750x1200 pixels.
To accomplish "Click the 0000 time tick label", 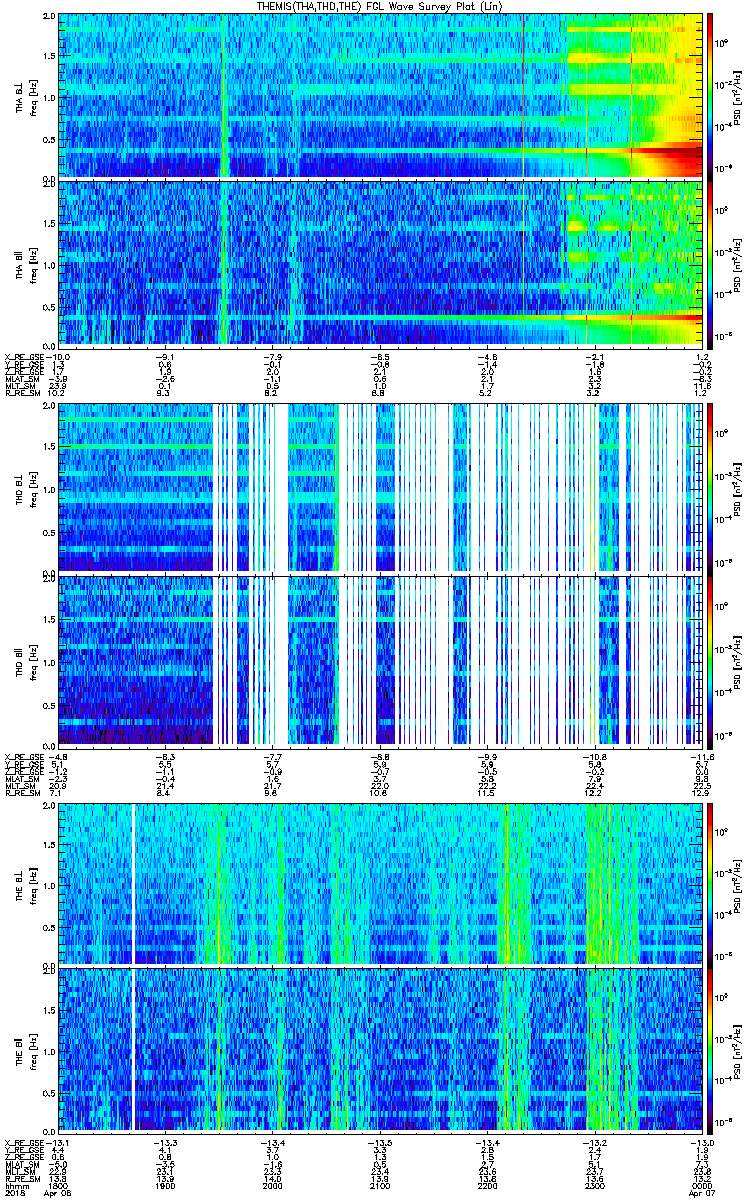I will (703, 1184).
